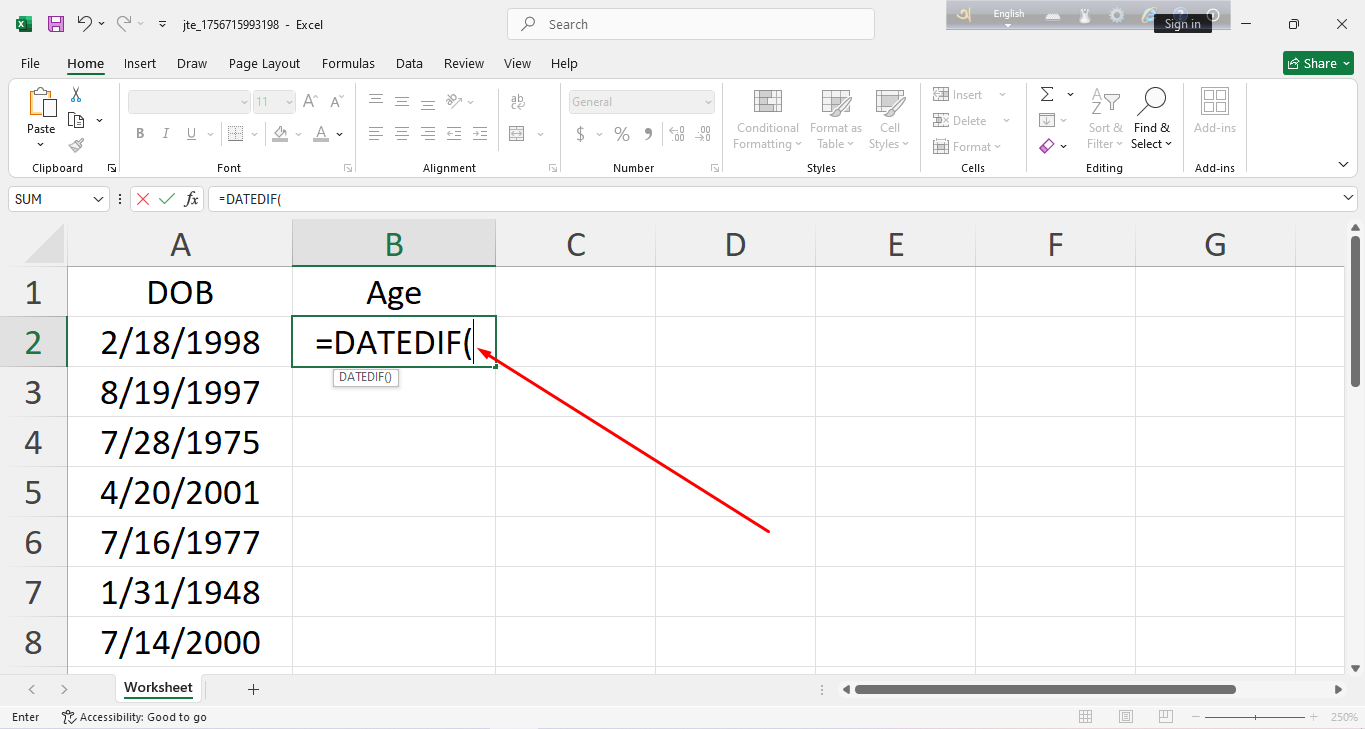Expand the Name Box dropdown showing SUM
The height and width of the screenshot is (729, 1365).
coord(98,199)
